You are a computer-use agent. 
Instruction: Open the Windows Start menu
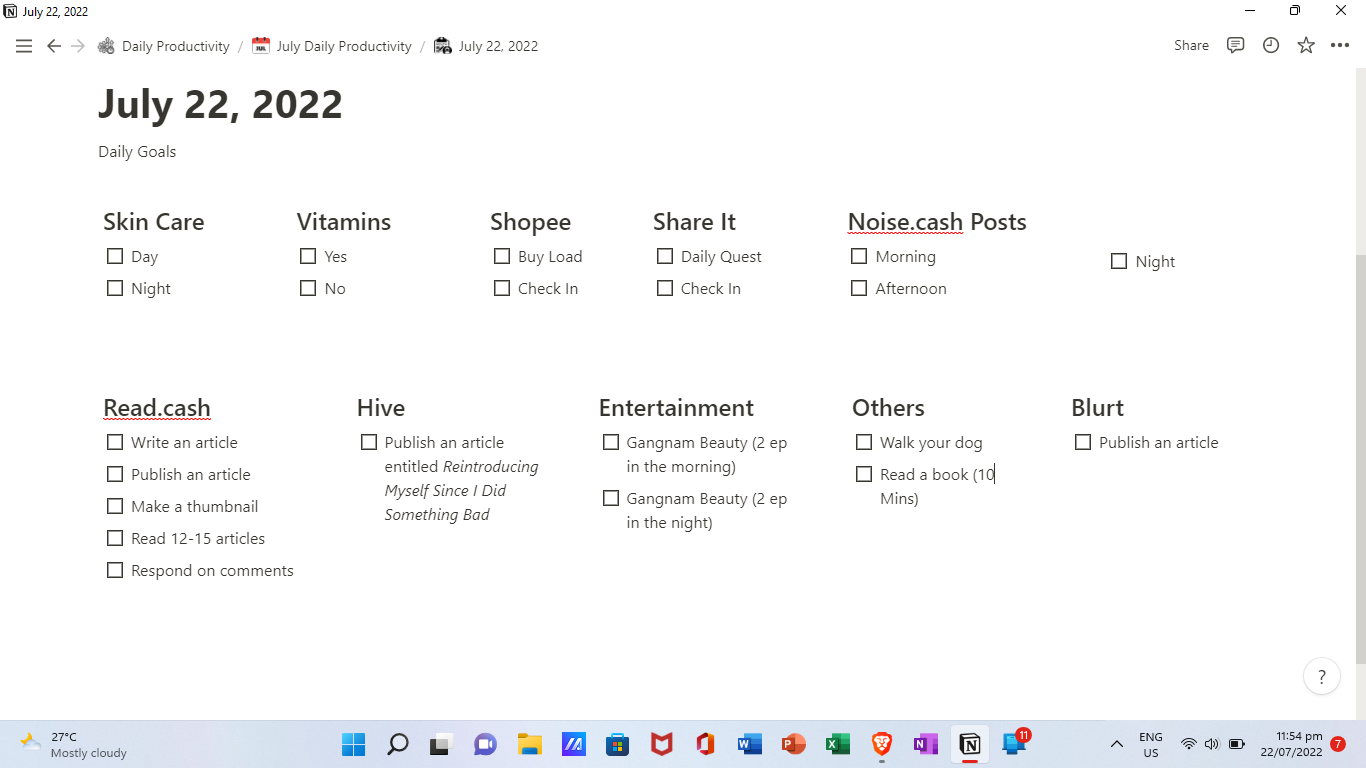coord(353,744)
